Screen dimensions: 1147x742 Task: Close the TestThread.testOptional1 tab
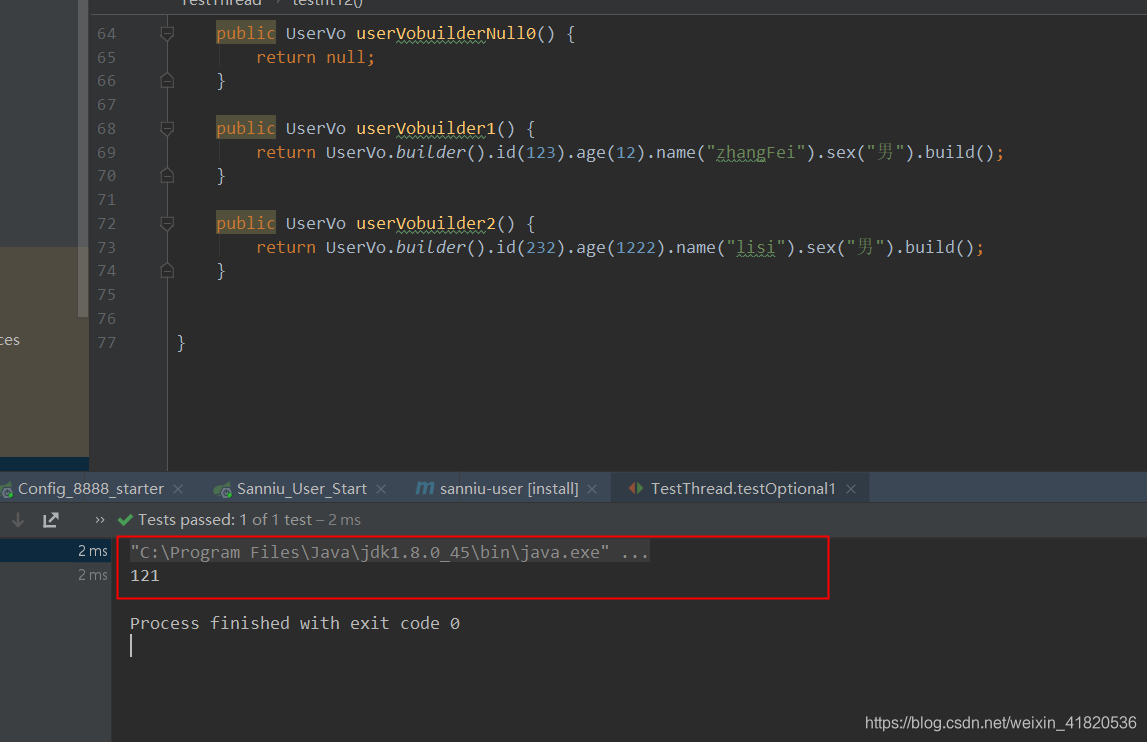(851, 489)
